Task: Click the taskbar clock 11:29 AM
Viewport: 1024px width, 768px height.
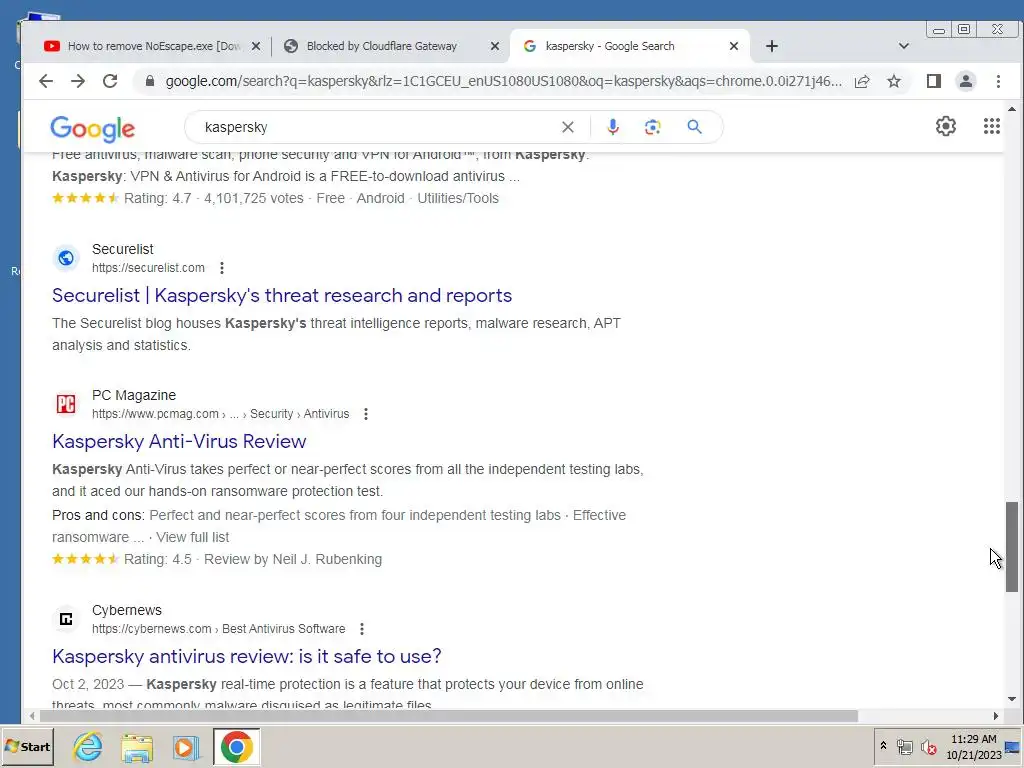Action: (974, 739)
